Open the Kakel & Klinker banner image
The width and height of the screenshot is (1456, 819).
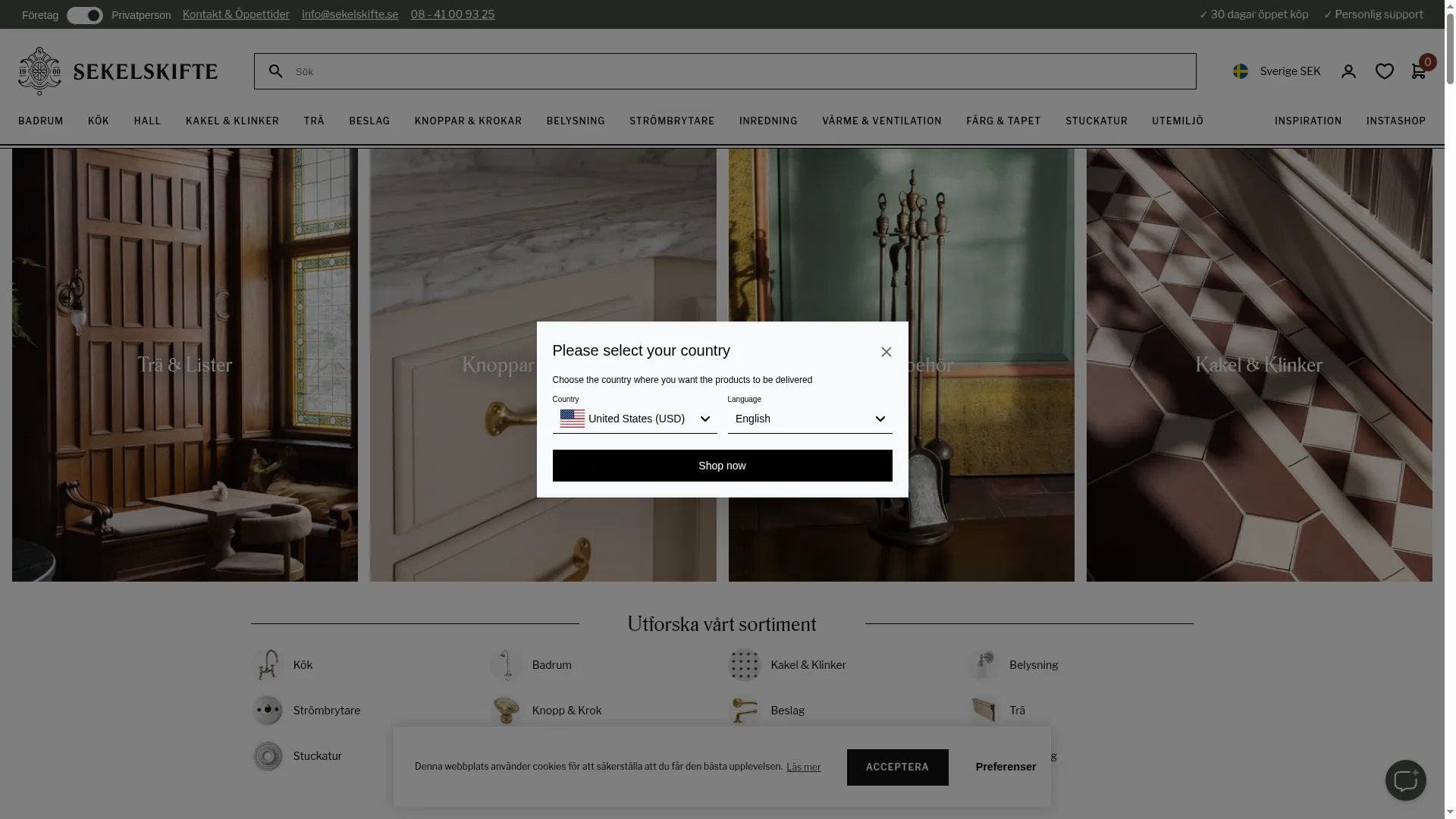[1259, 365]
